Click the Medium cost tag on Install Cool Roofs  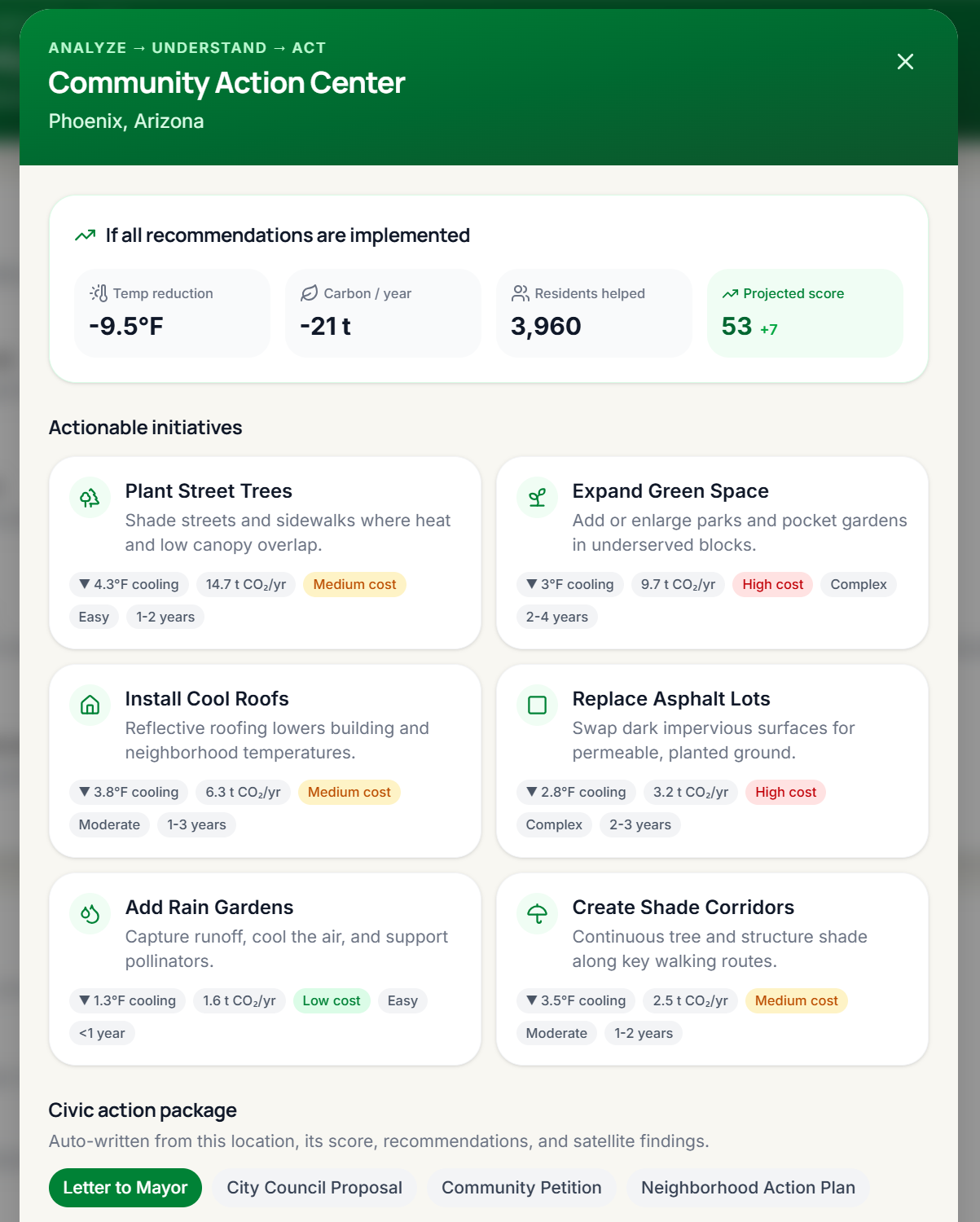[x=349, y=792]
